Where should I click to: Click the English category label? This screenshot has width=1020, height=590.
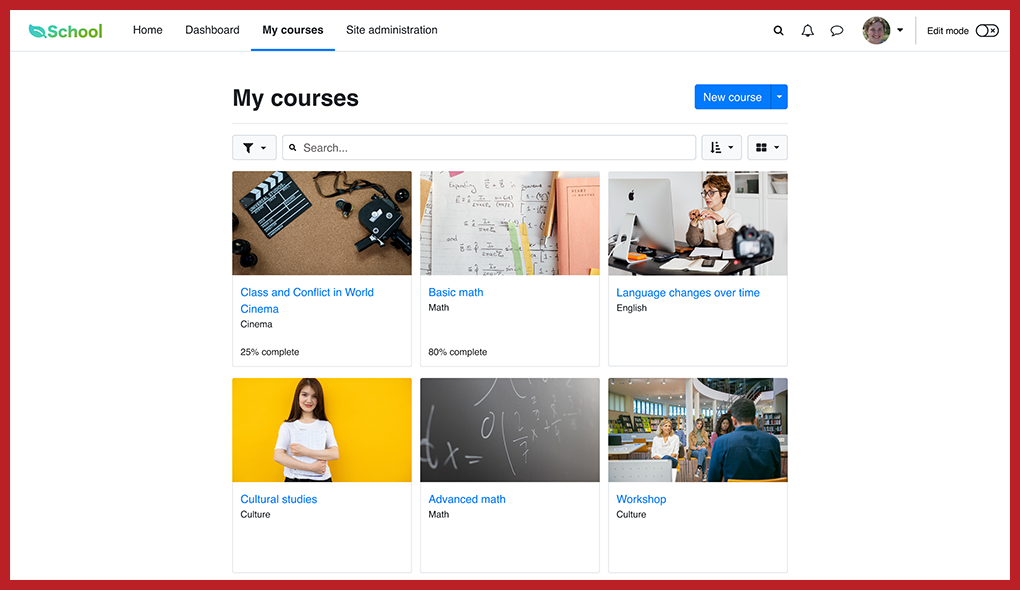[x=631, y=308]
